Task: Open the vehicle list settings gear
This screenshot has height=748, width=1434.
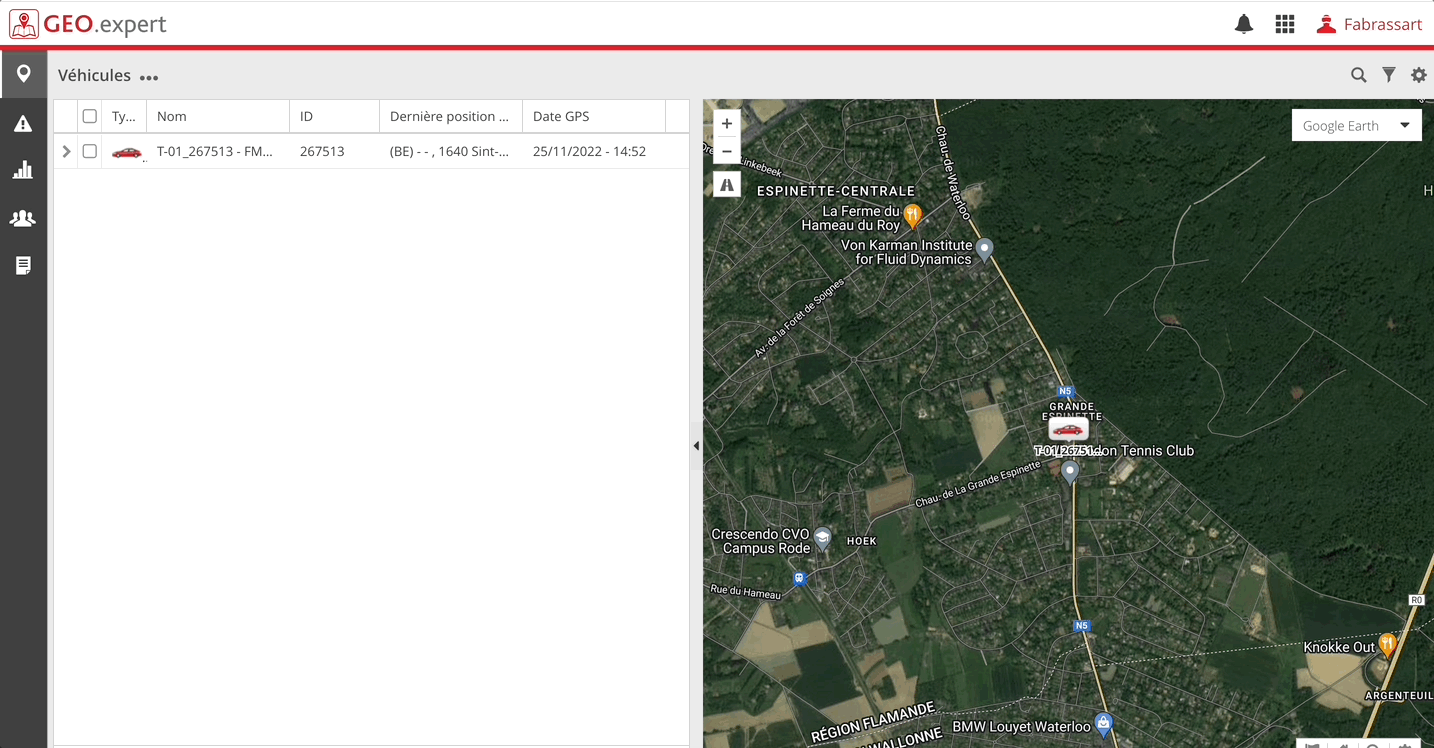Action: pyautogui.click(x=1419, y=75)
